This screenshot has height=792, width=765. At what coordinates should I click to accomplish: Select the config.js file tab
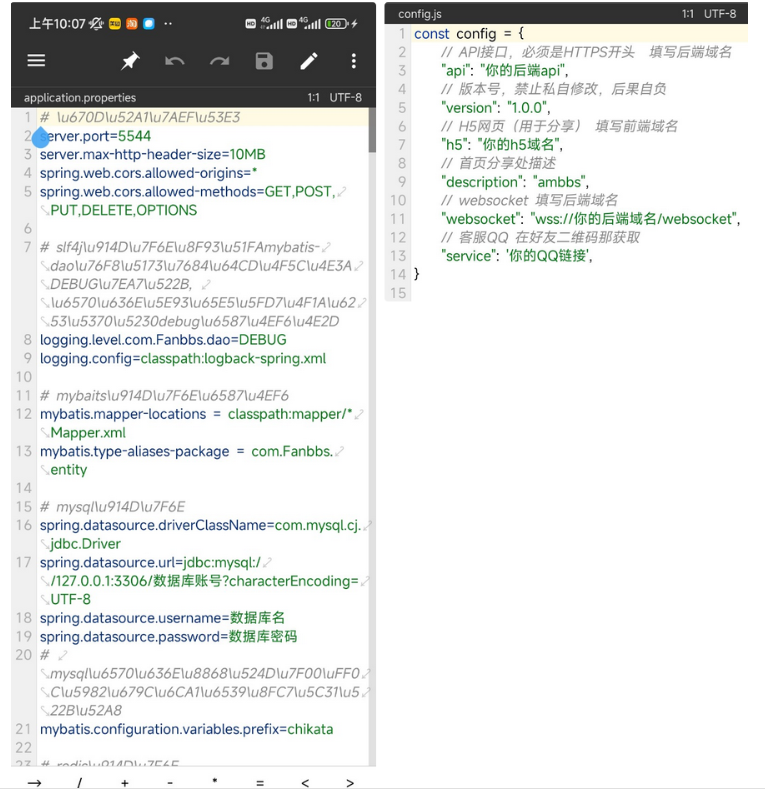pyautogui.click(x=419, y=14)
